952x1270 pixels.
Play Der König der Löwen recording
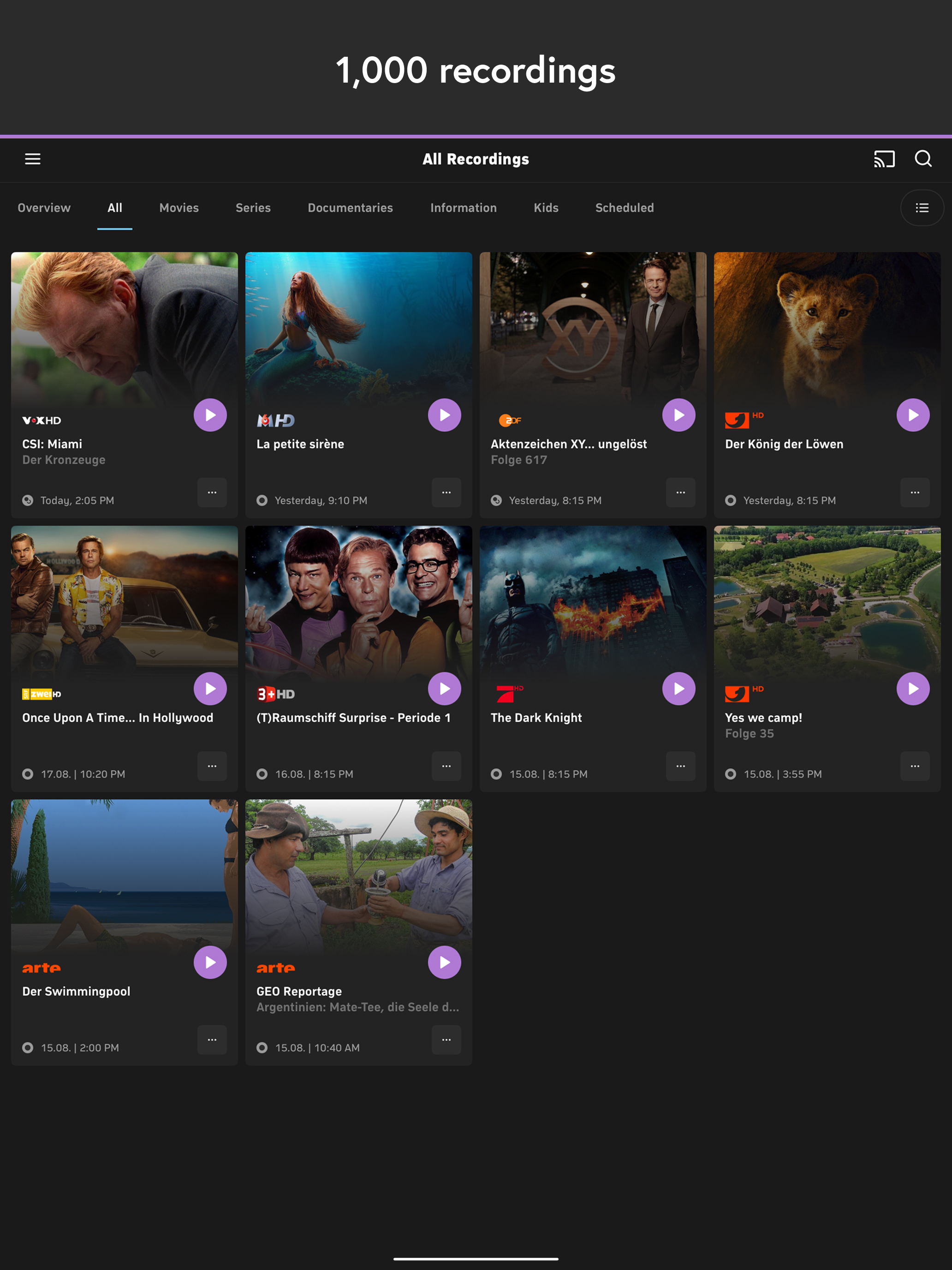pyautogui.click(x=913, y=415)
